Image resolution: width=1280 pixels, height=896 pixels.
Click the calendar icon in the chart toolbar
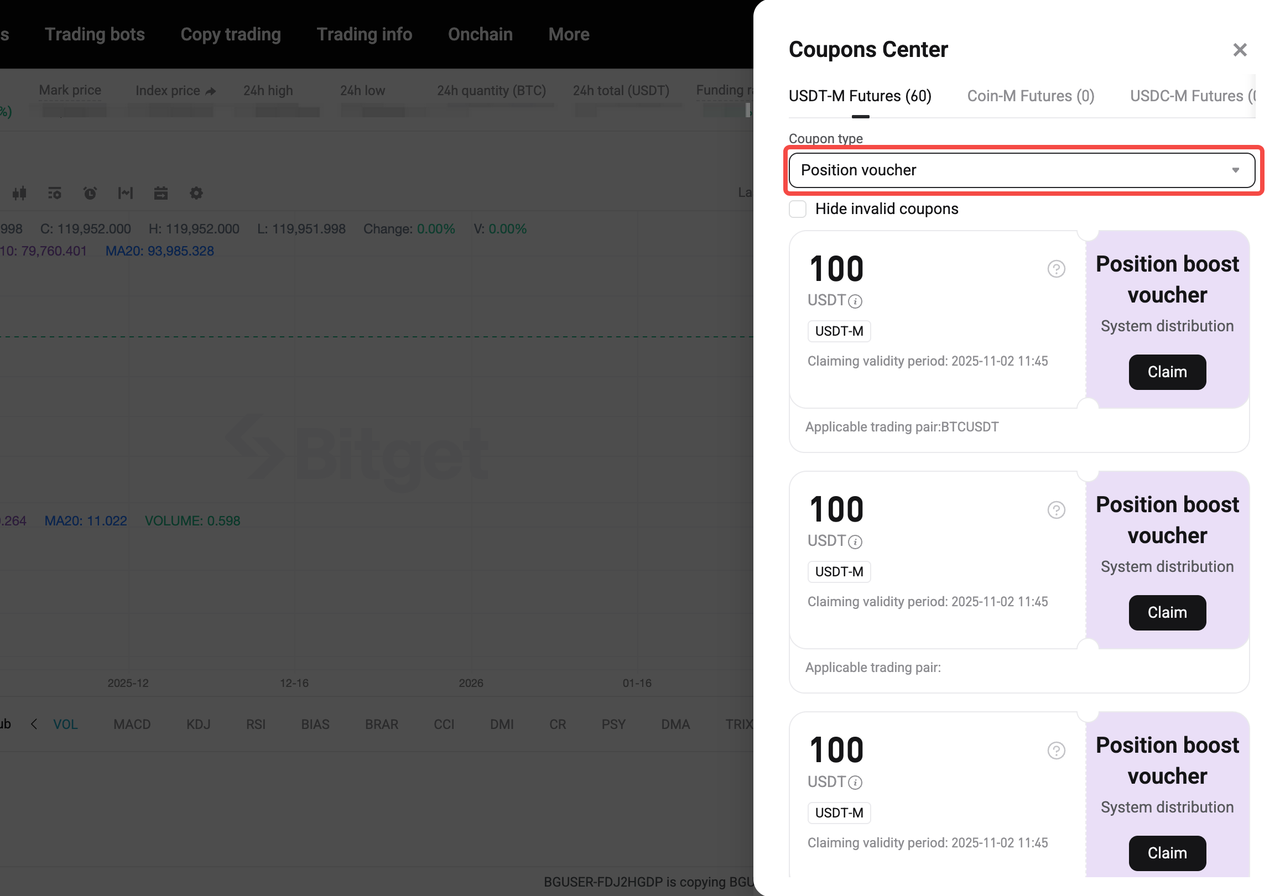point(160,193)
